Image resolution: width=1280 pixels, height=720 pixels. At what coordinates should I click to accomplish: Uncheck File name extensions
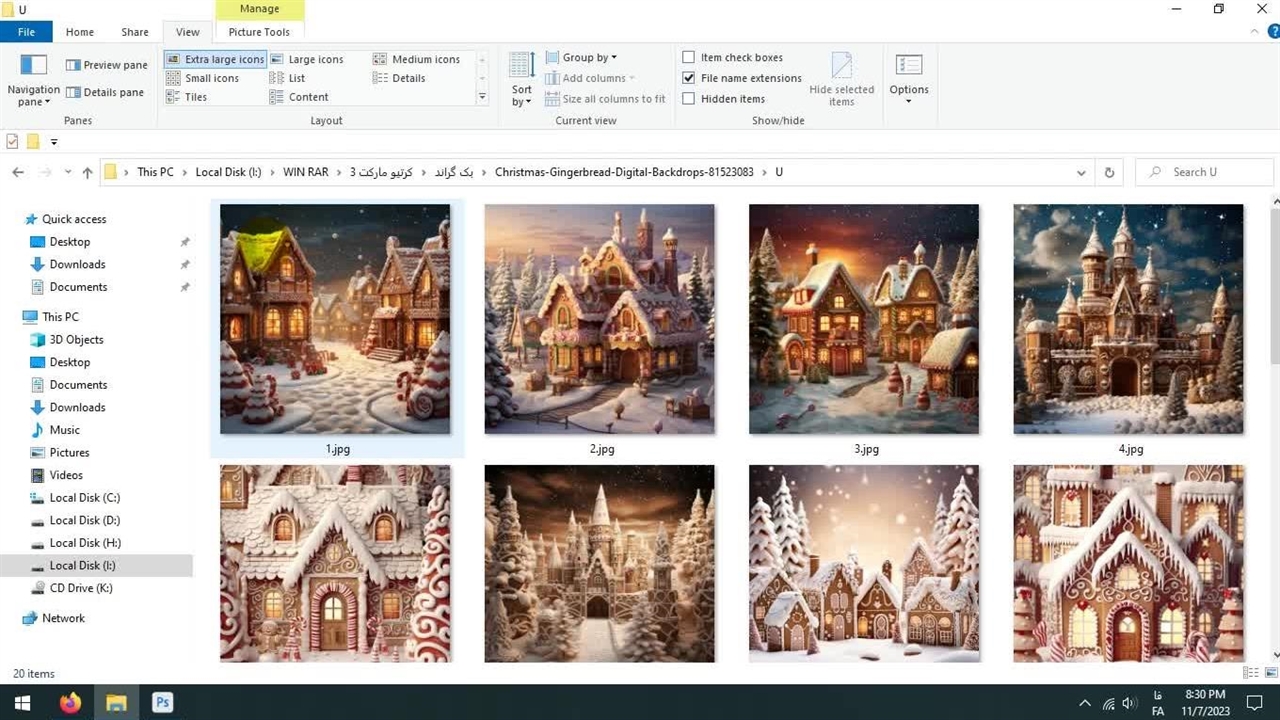coord(689,78)
